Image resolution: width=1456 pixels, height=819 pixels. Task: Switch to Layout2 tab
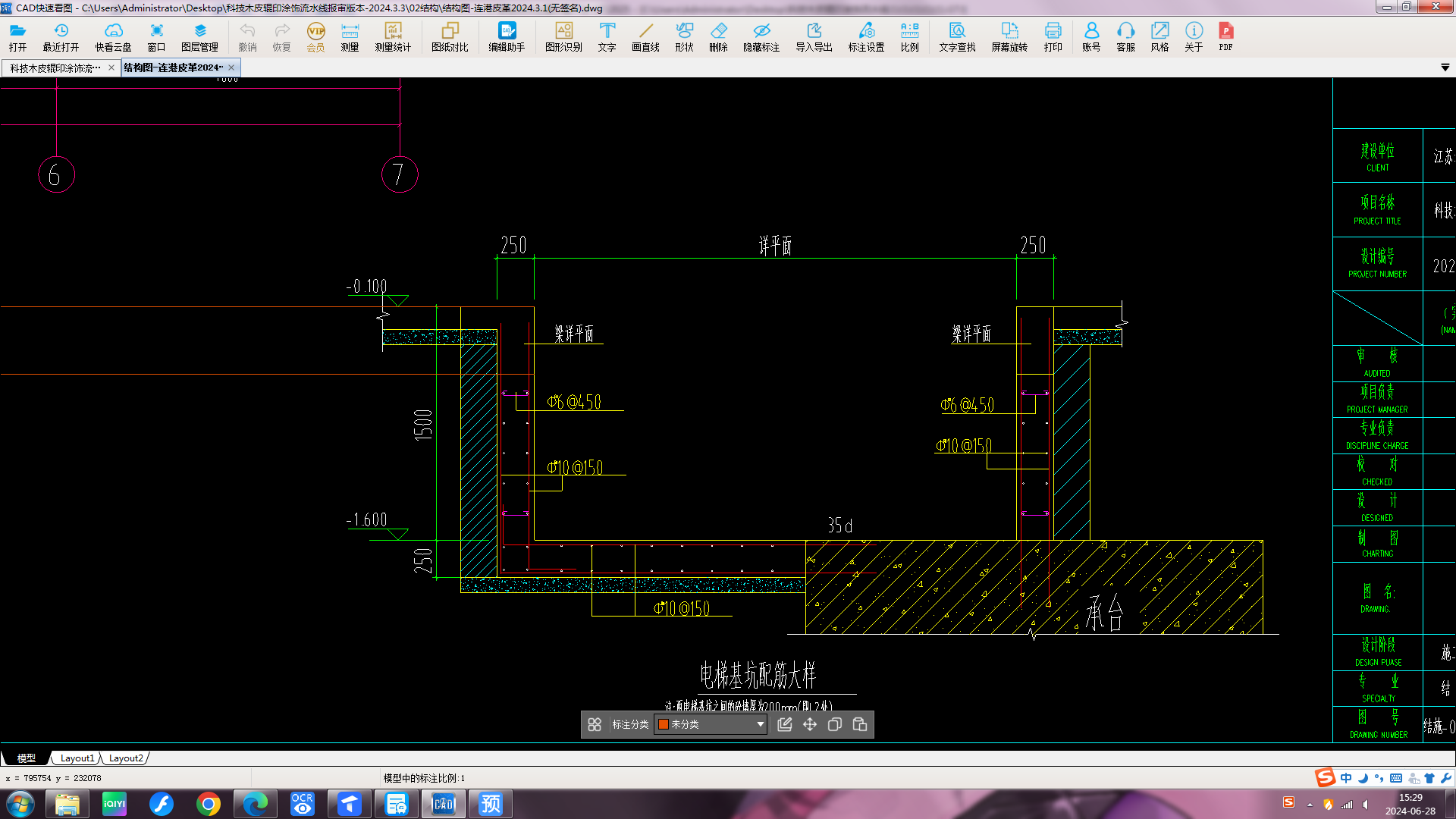tap(126, 758)
